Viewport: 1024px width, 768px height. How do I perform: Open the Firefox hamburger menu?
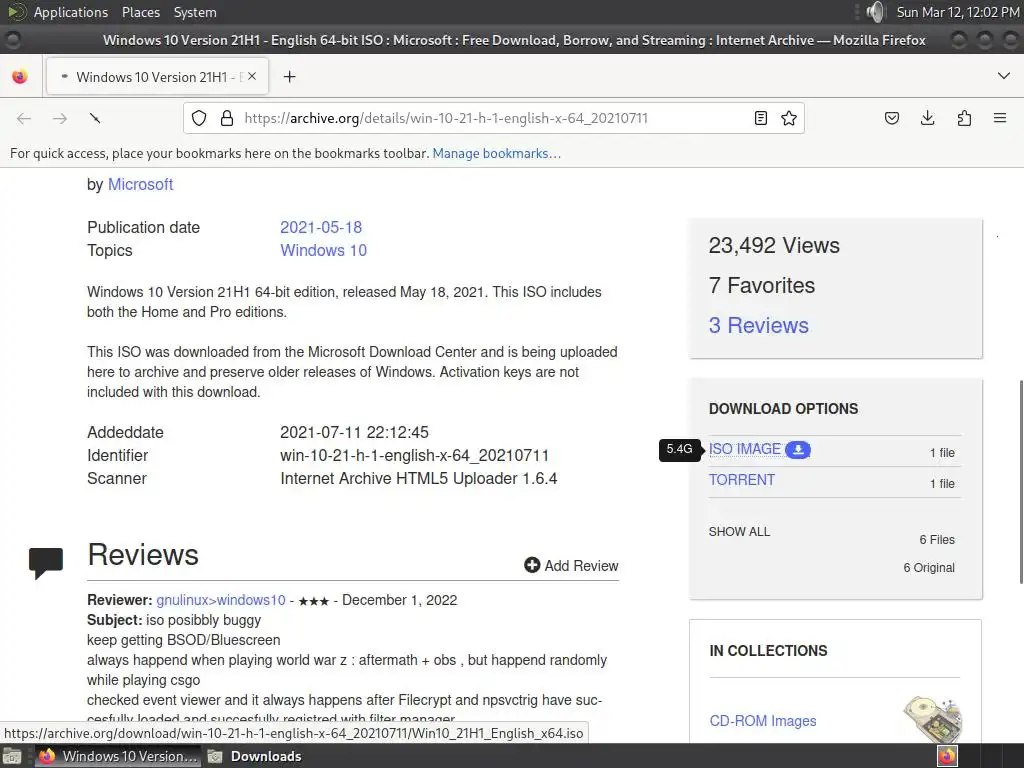(x=1000, y=118)
